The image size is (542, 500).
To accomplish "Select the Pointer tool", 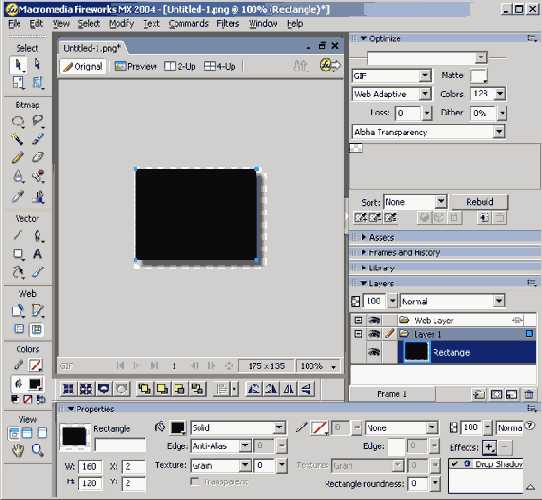I will [18, 65].
